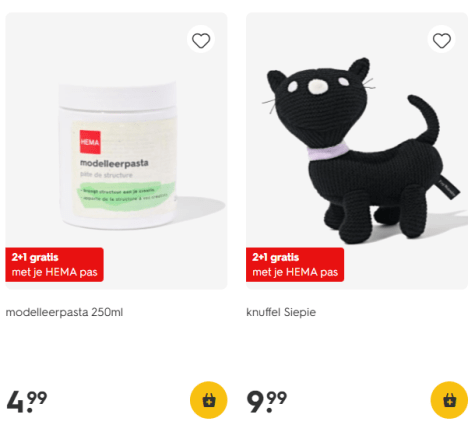Open the modelleerpasta jar product image
Viewport: 475px width, 432px height.
[x=116, y=151]
